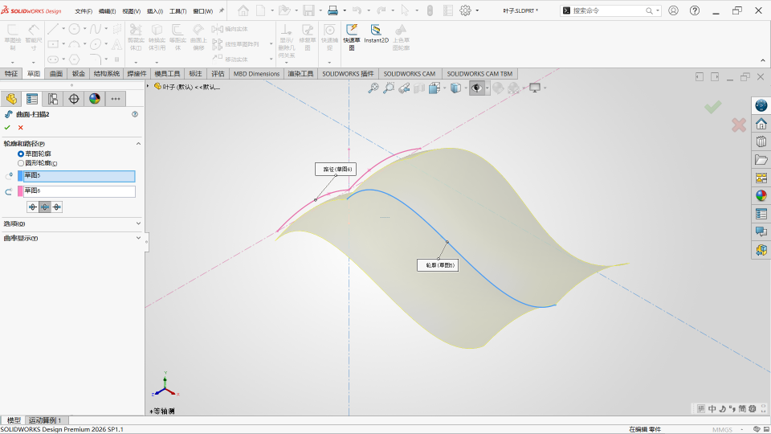Open Design Library in task pane

coord(761,142)
